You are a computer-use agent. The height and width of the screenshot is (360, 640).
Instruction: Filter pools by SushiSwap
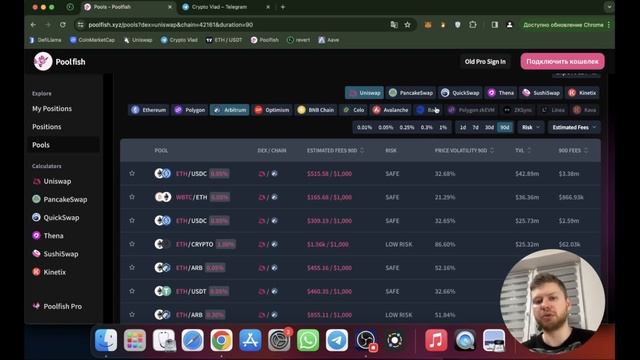click(542, 93)
